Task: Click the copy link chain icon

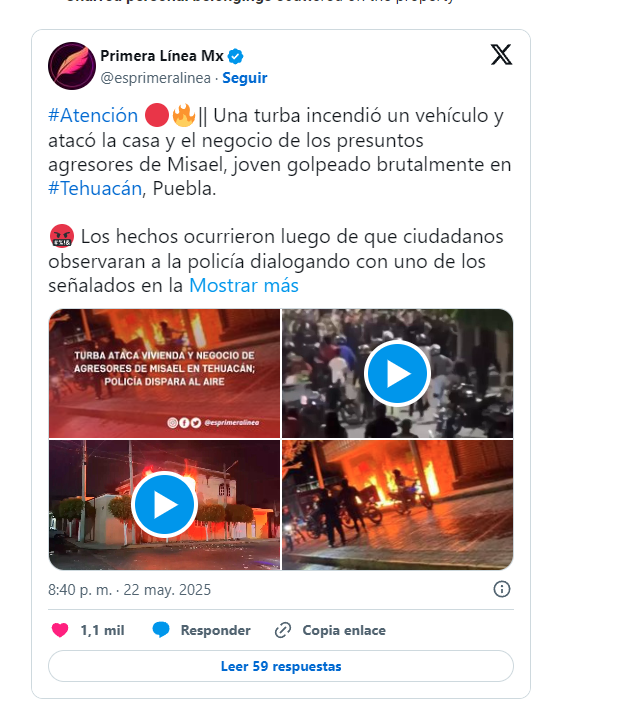Action: [283, 630]
